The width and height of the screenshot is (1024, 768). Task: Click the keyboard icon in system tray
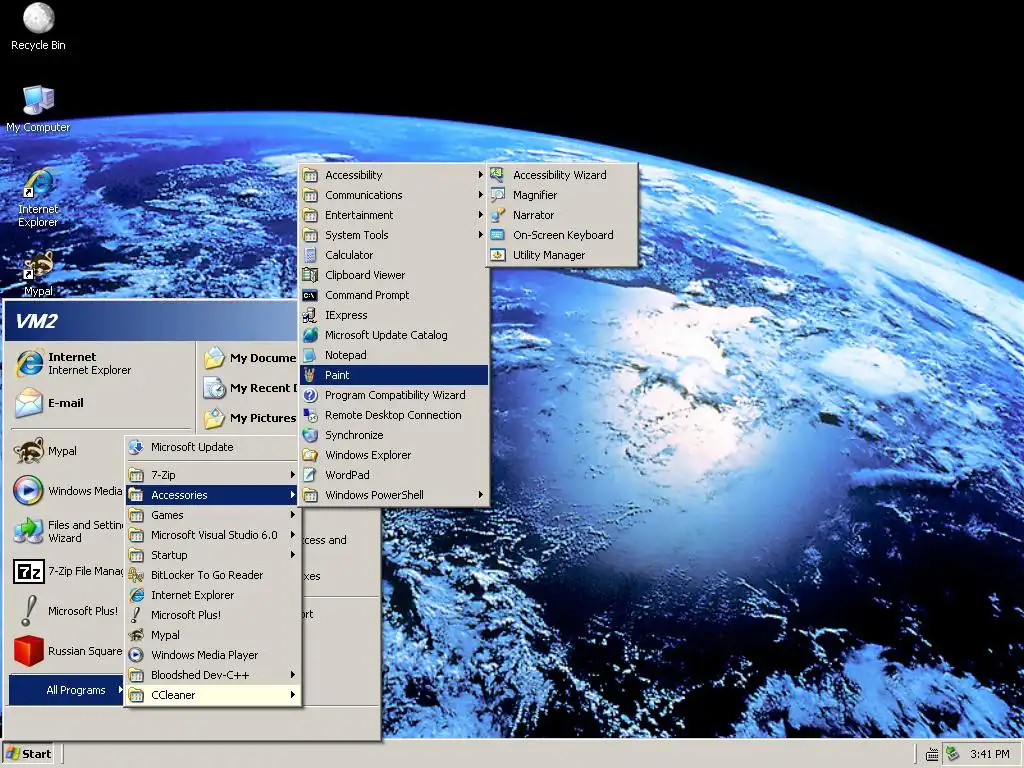click(933, 754)
